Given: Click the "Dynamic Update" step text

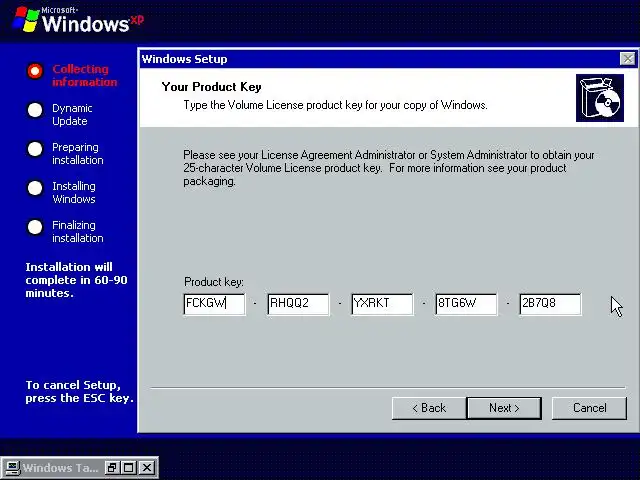Looking at the screenshot, I should [72, 115].
